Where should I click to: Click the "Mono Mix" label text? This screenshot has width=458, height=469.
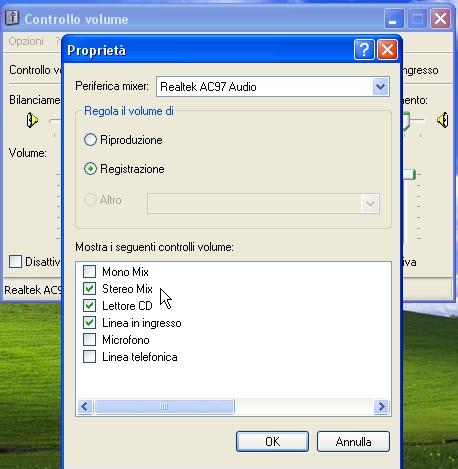click(125, 272)
